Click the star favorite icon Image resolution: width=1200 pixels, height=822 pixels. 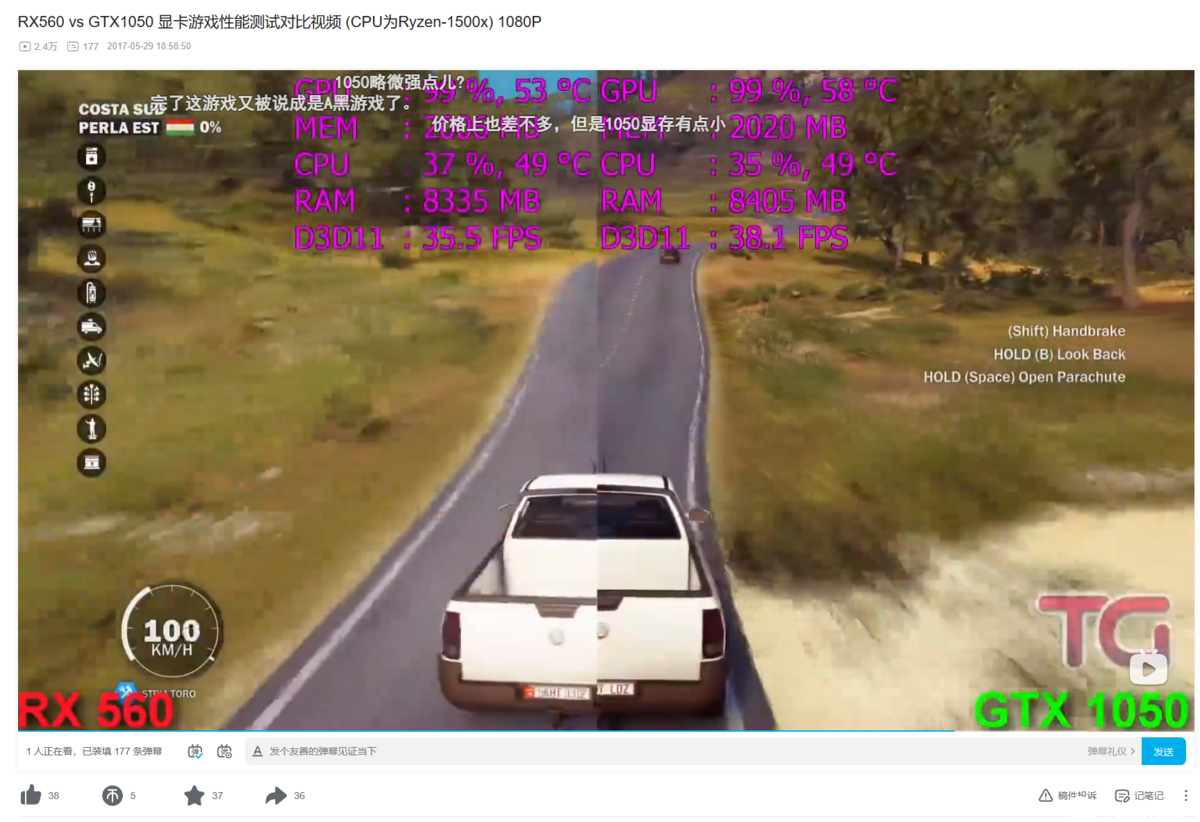194,795
